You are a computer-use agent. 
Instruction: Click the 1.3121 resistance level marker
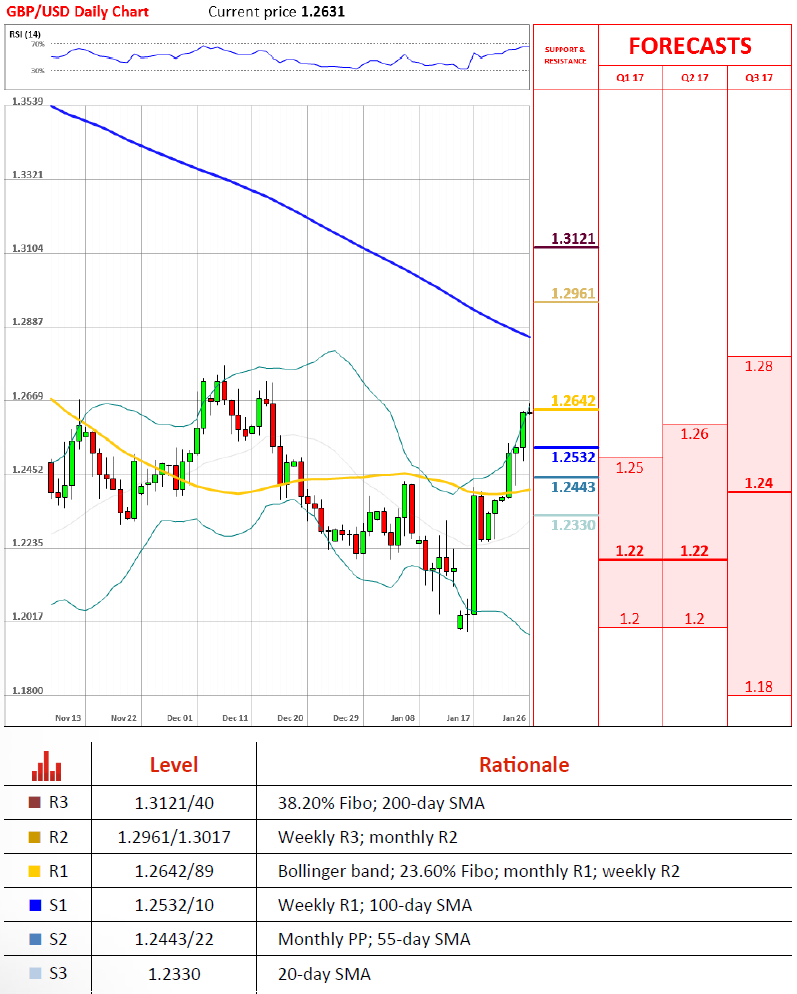(573, 238)
